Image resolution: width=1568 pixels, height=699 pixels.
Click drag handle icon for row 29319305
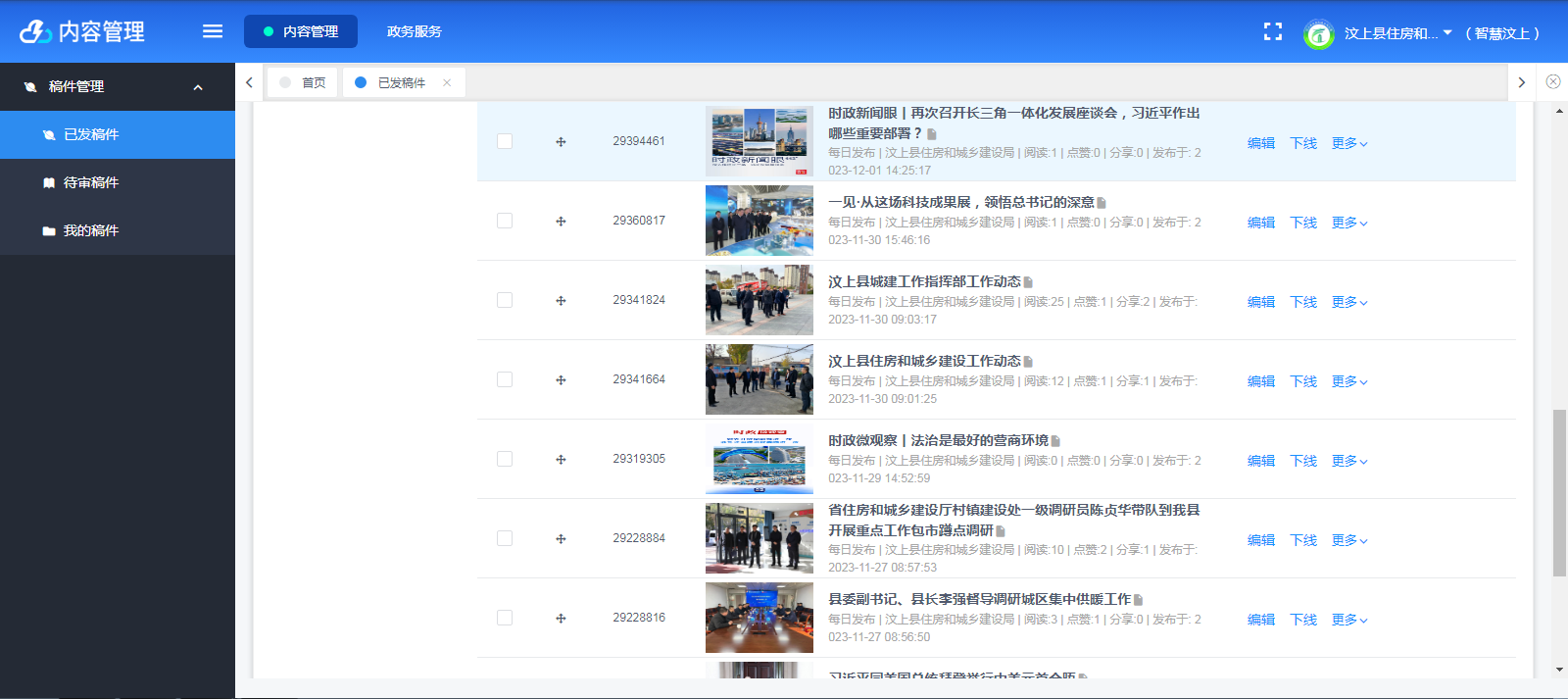tap(561, 460)
